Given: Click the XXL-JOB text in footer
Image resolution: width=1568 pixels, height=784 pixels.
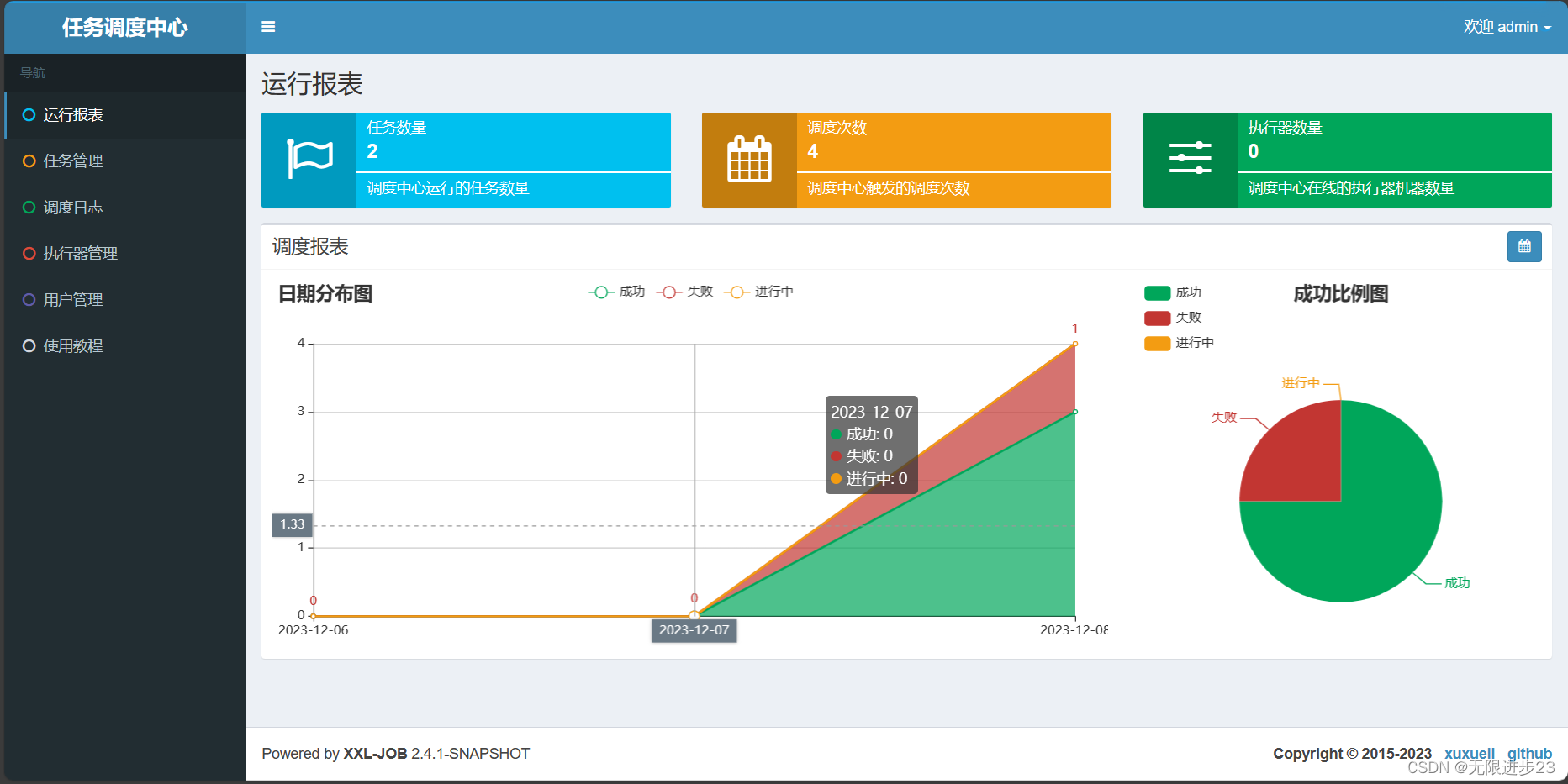Looking at the screenshot, I should coord(375,754).
